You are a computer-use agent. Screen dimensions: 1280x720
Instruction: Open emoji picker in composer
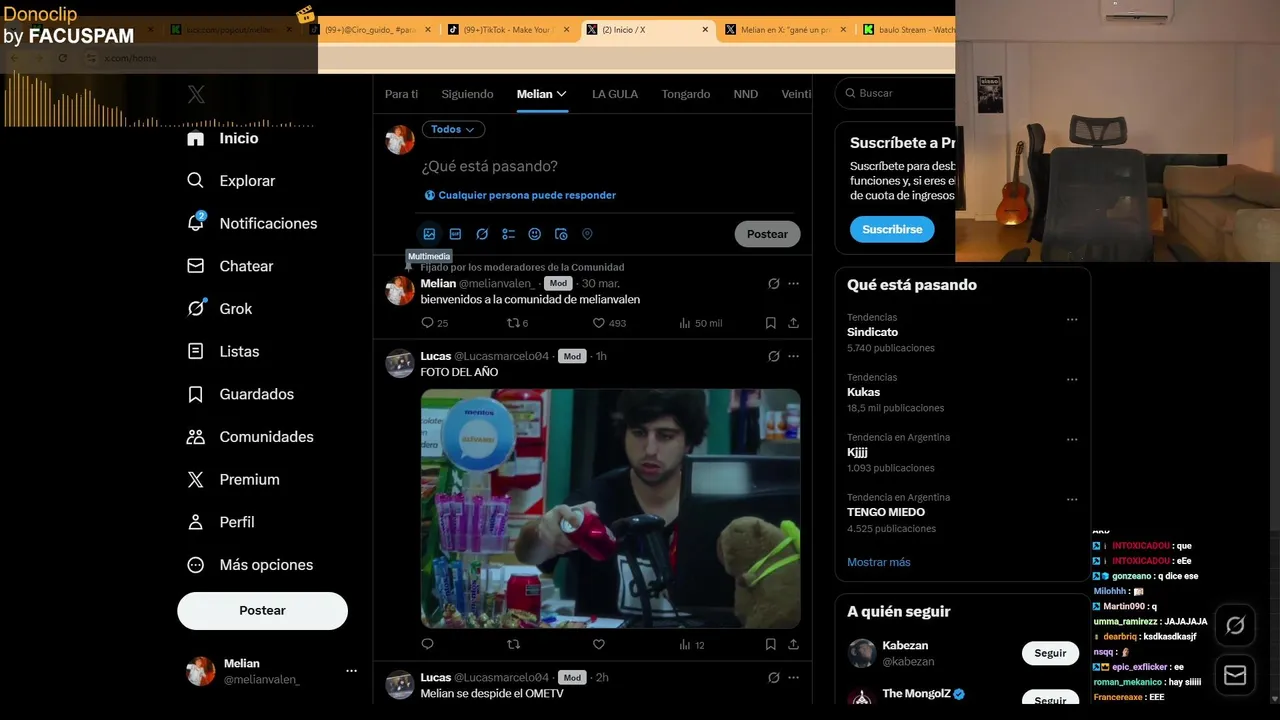[x=535, y=234]
